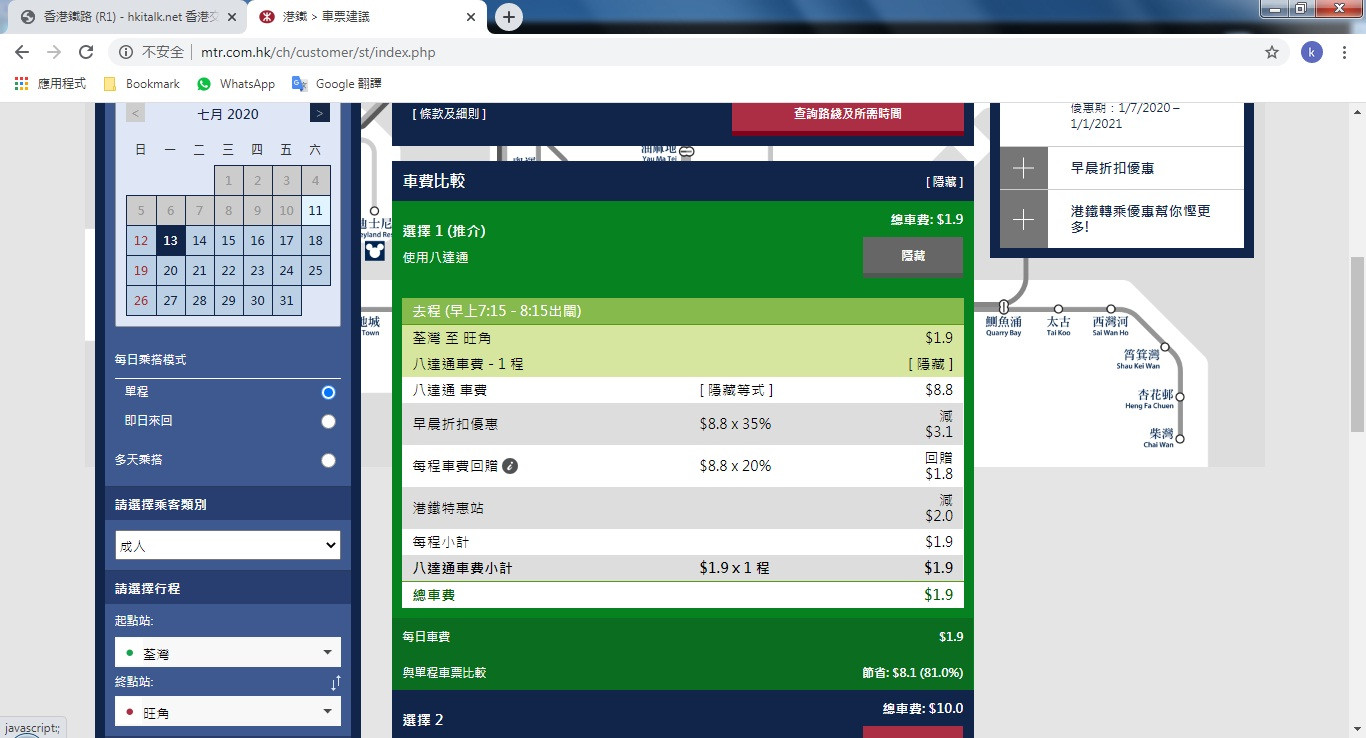Open 終點站 dropdown showing 旺角

pos(228,712)
